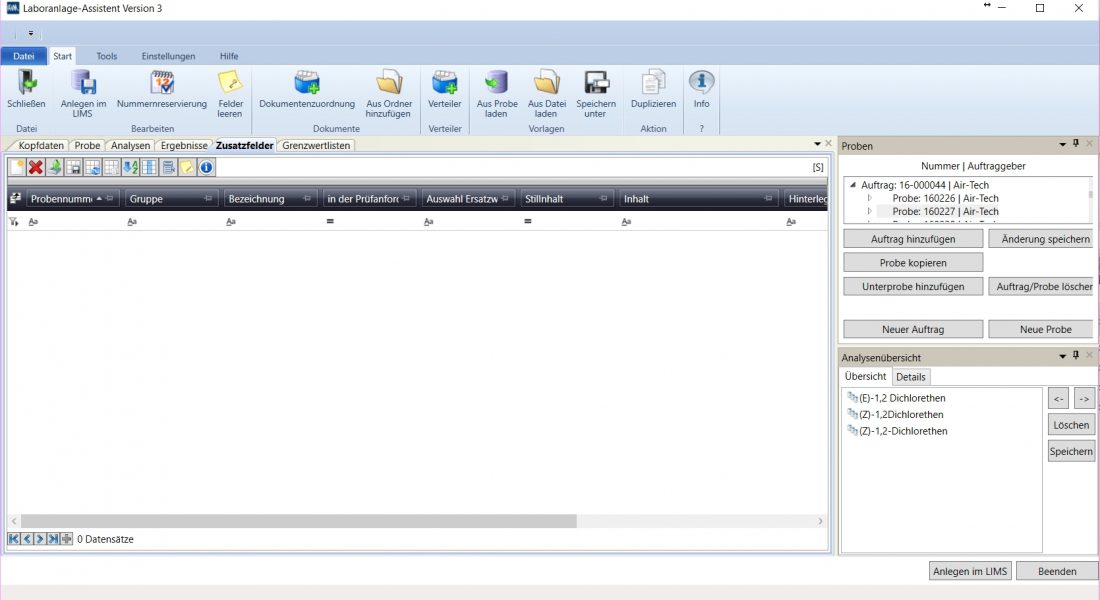Viewport: 1100px width, 600px height.
Task: Click the previous record navigation arrow
Action: click(x=27, y=539)
